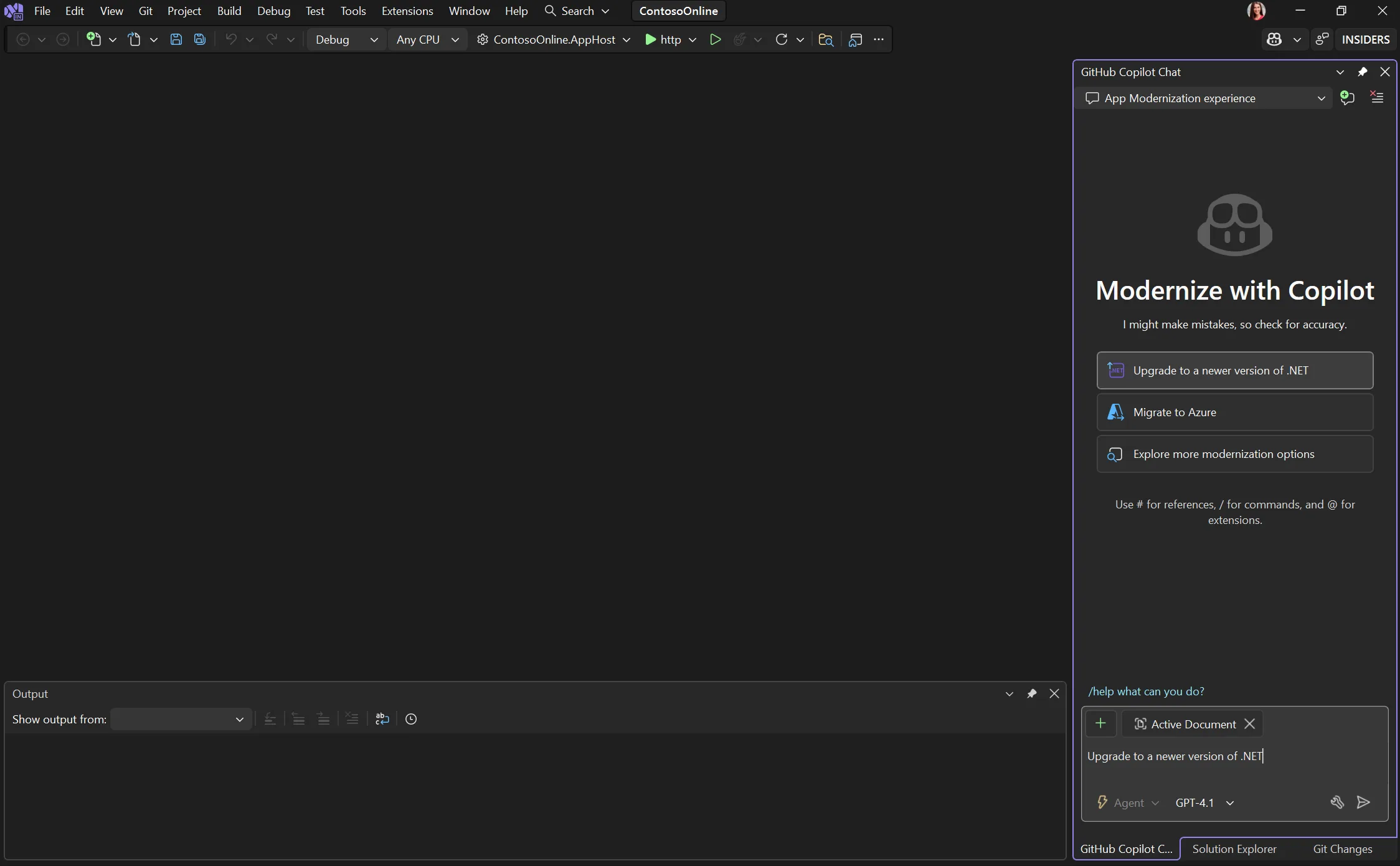Click the Debug configuration selector
1400x866 pixels.
(346, 39)
